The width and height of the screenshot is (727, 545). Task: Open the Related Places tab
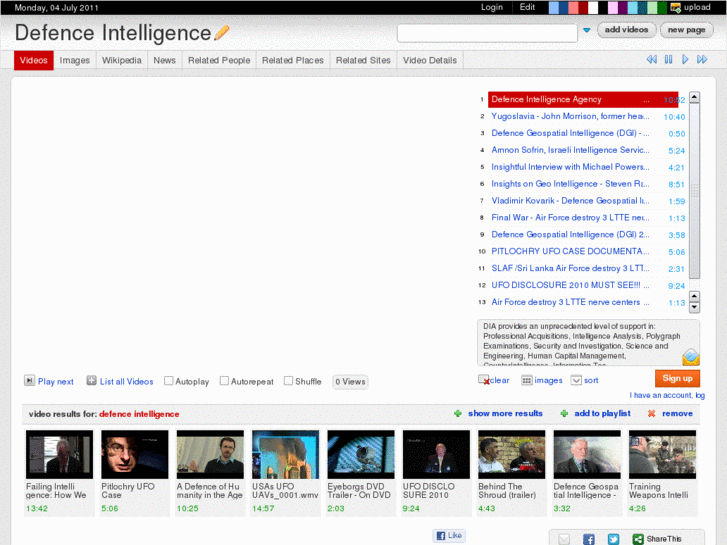pyautogui.click(x=293, y=60)
